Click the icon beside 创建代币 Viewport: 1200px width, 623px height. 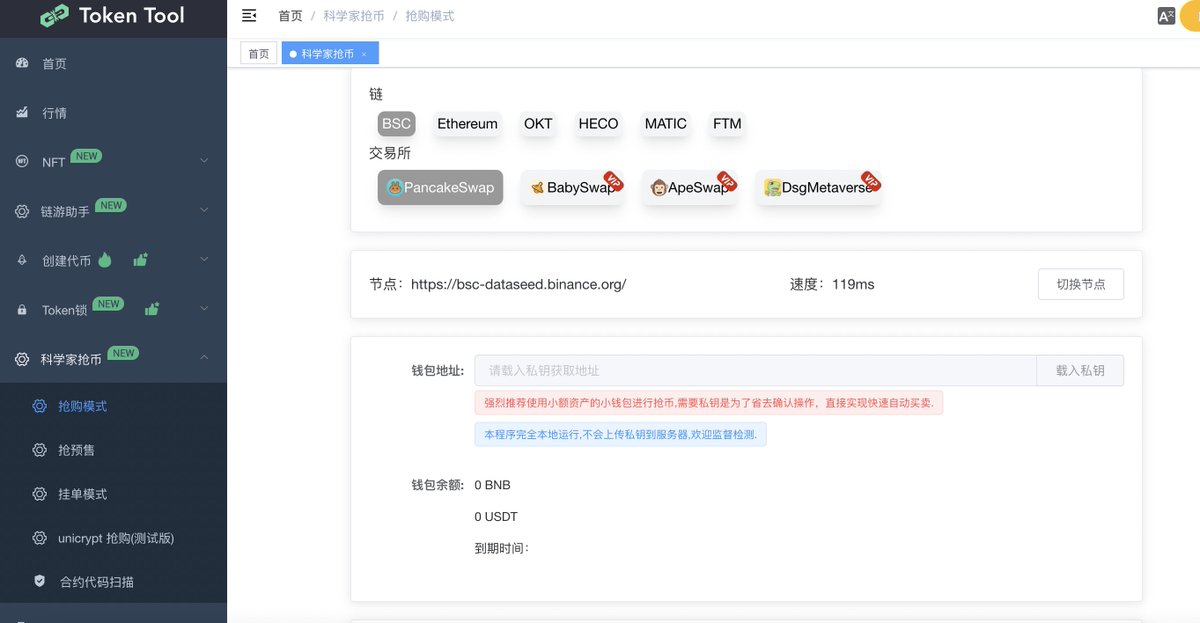(x=22, y=260)
